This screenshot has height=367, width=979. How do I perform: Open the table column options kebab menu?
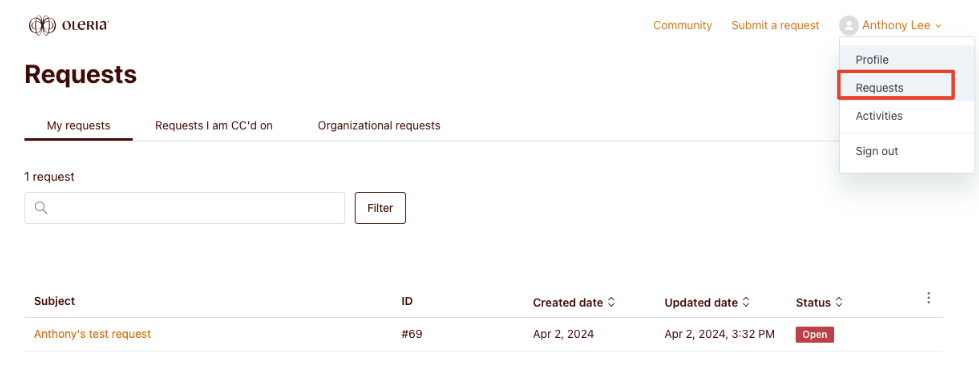(x=928, y=298)
